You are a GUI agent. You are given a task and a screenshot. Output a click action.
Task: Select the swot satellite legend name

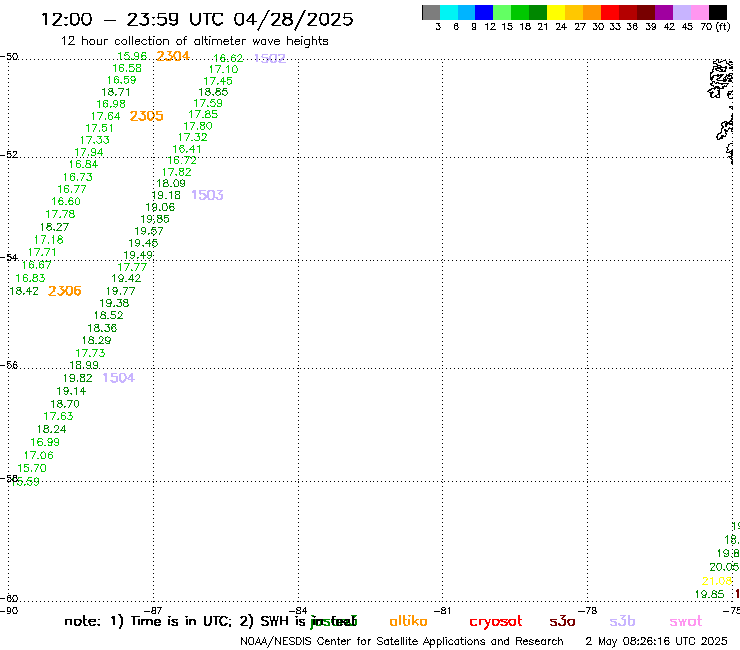(x=686, y=621)
